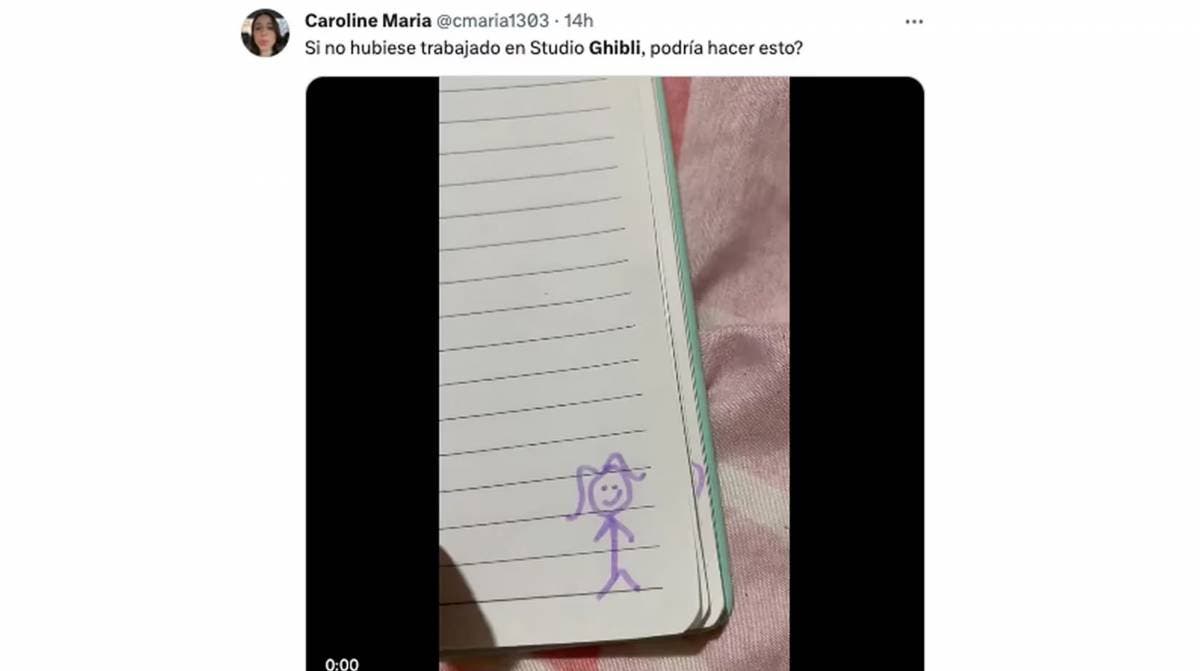Click the blank lined notebook page top

pos(540,150)
